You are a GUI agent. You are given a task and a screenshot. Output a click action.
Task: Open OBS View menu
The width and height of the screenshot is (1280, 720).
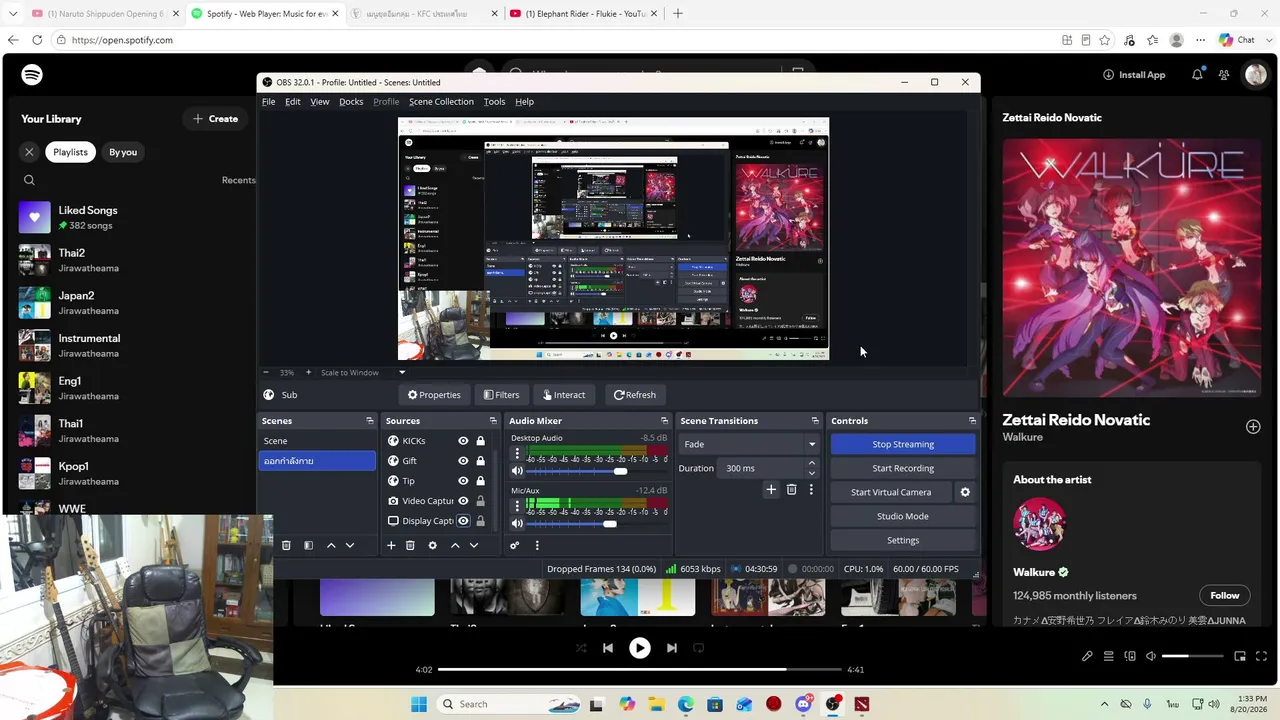pos(320,102)
